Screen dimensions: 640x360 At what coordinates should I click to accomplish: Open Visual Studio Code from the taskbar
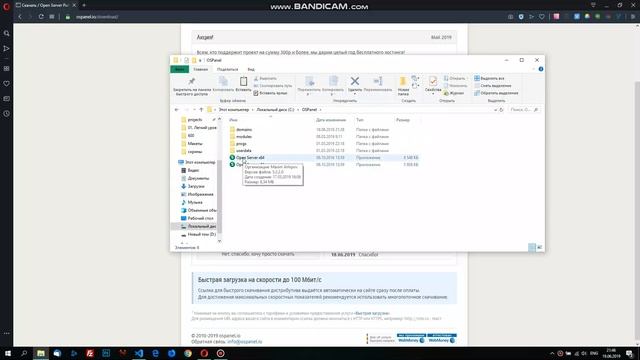tap(139, 353)
